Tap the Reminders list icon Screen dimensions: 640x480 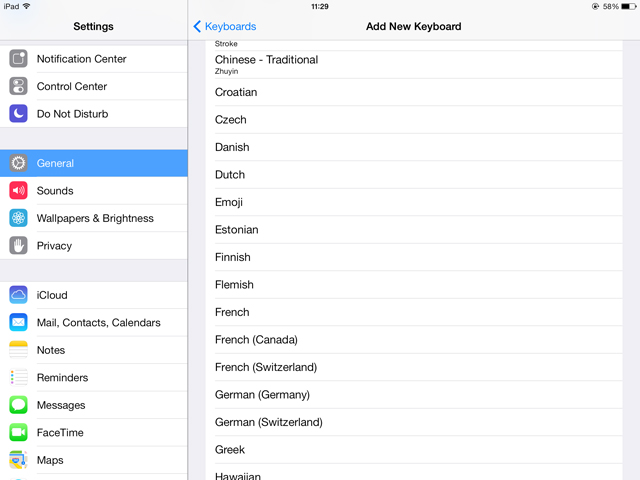(x=18, y=377)
